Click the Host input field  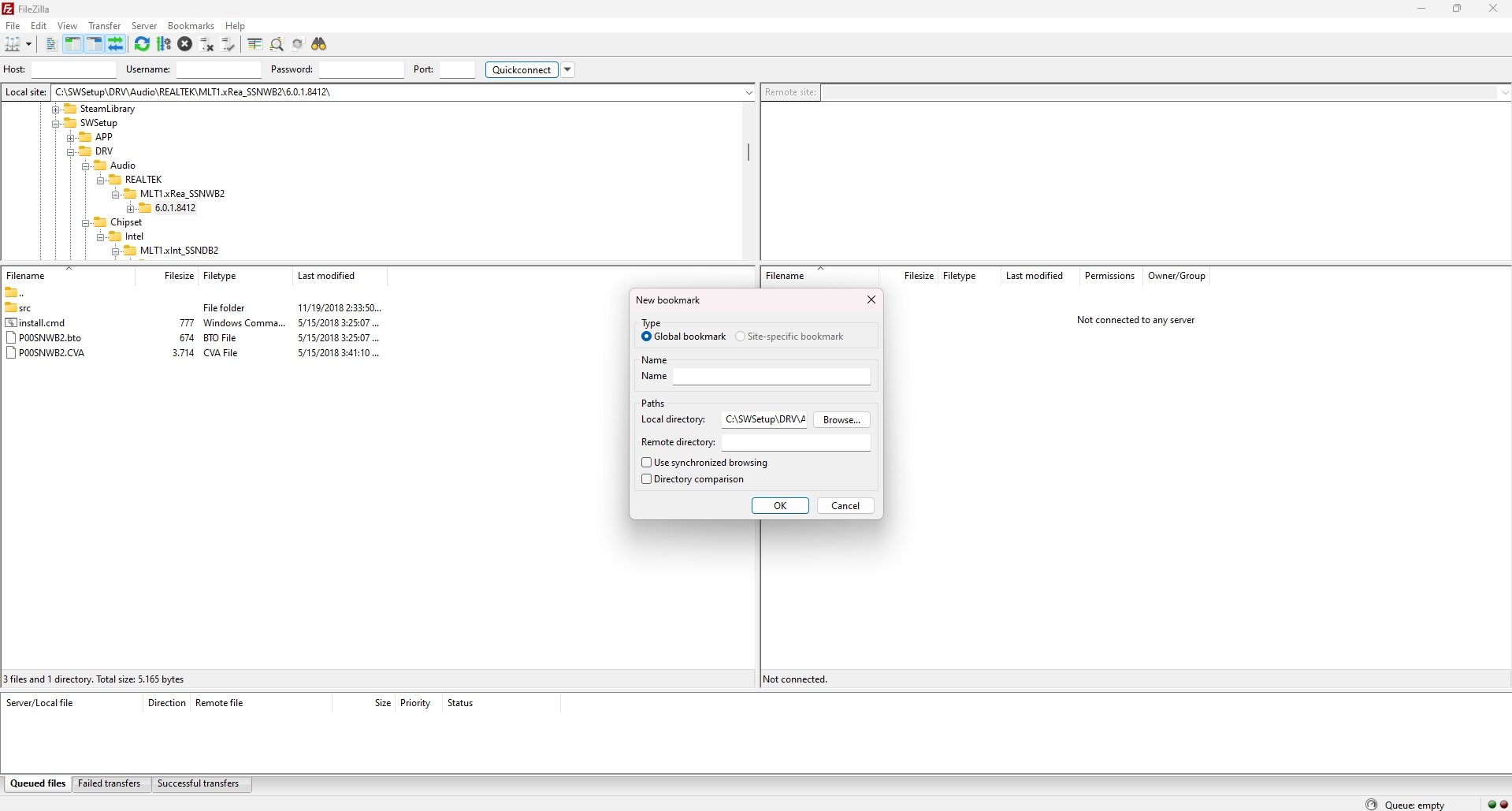point(74,69)
